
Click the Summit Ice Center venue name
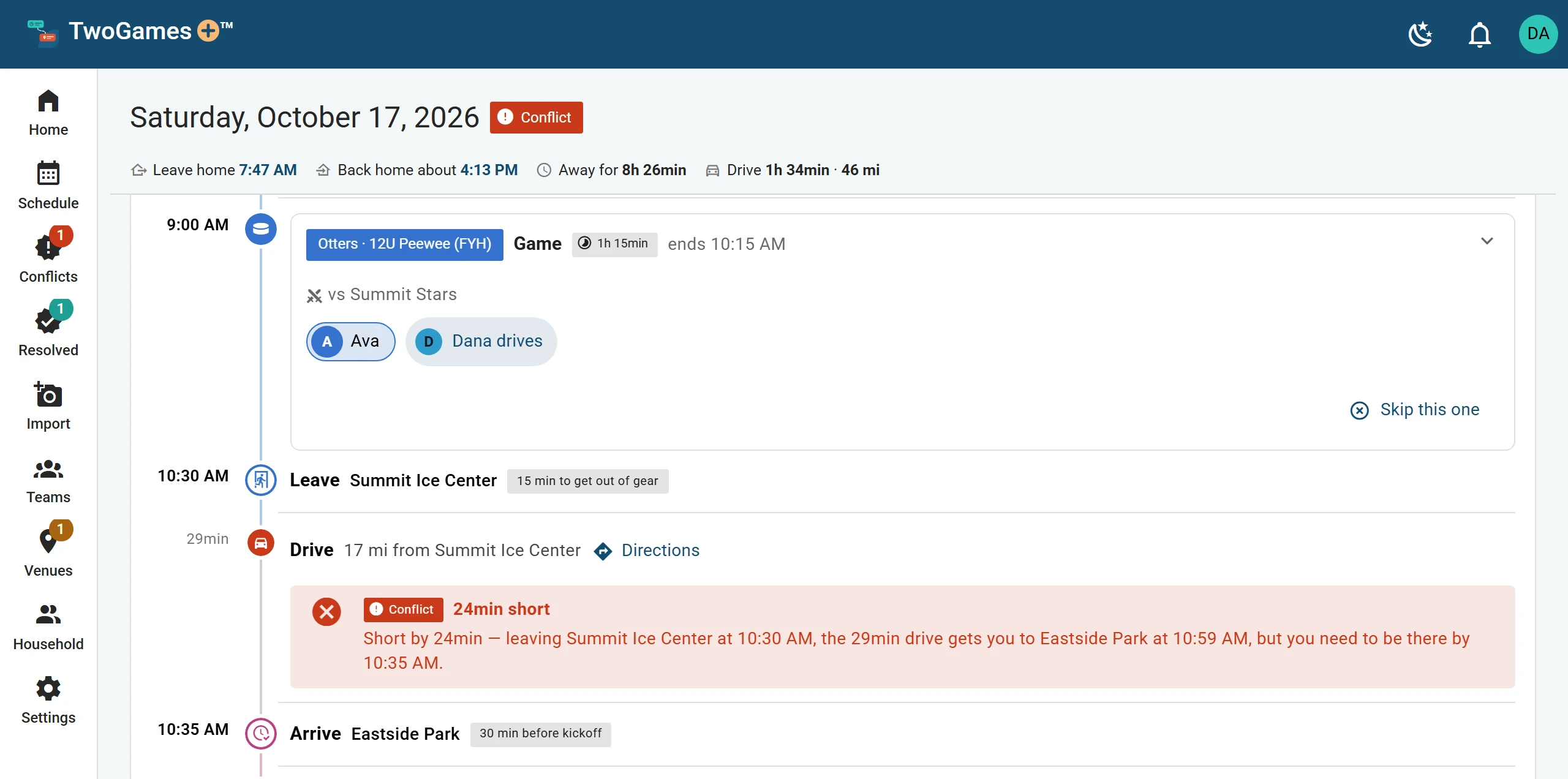[x=423, y=481]
